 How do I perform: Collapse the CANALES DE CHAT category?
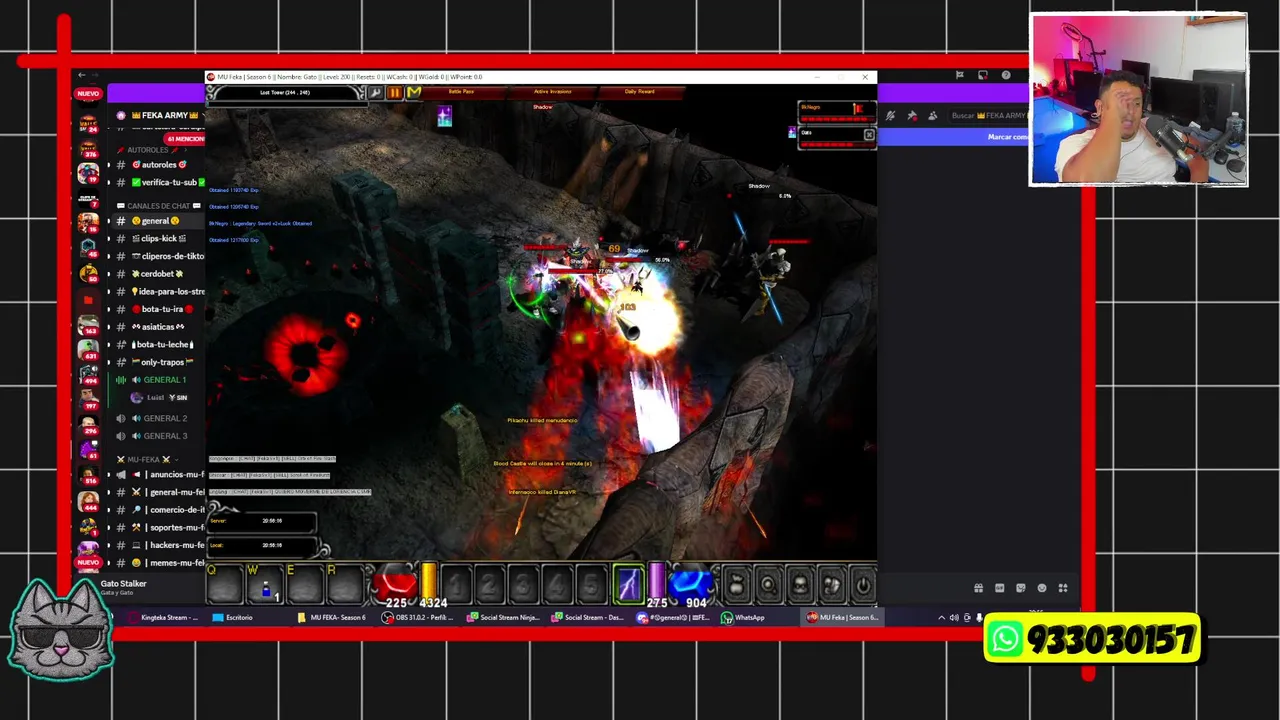click(158, 206)
